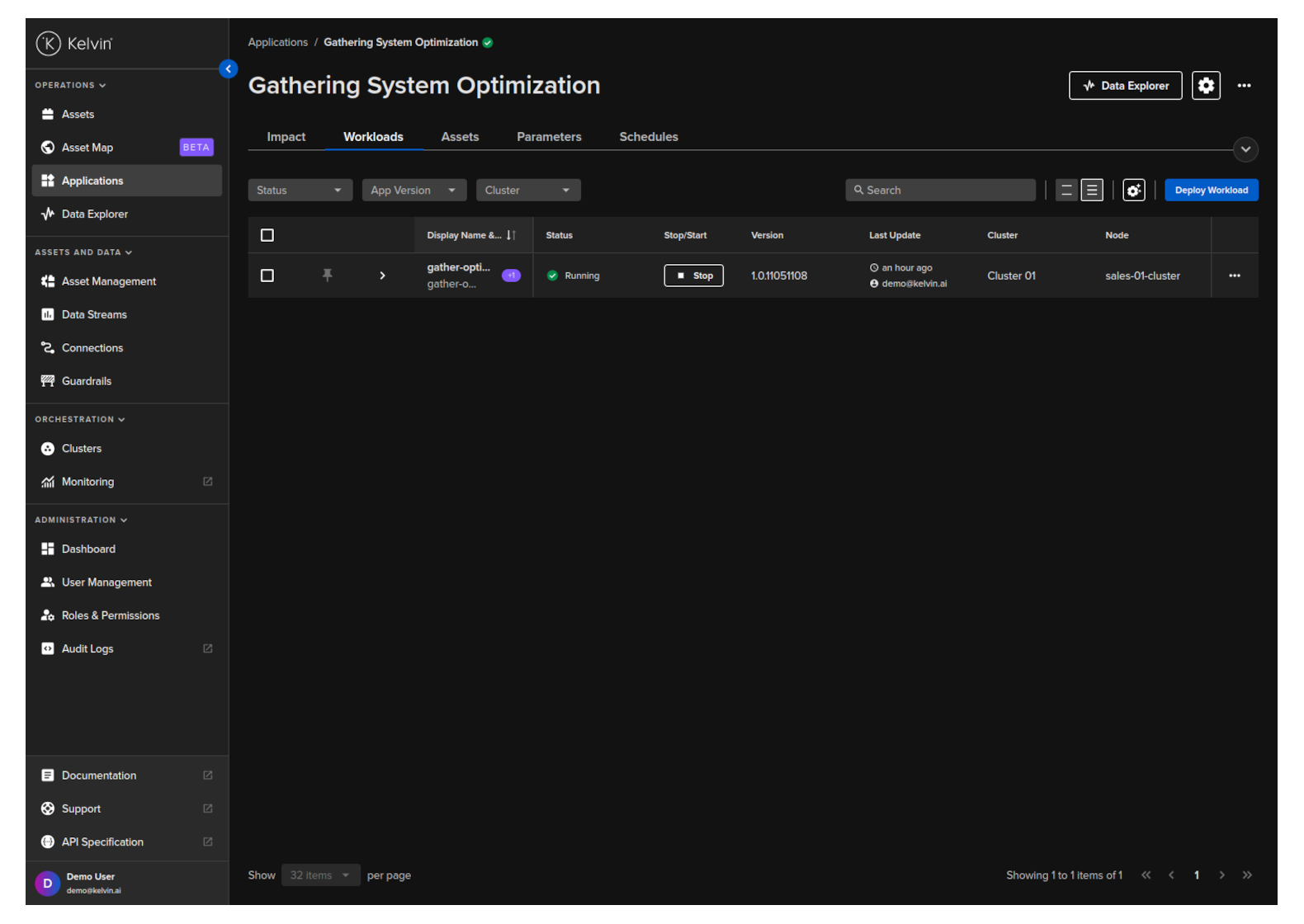The image size is (1304, 924).
Task: Open the gear settings icon beside Data Explorer
Action: (1206, 86)
